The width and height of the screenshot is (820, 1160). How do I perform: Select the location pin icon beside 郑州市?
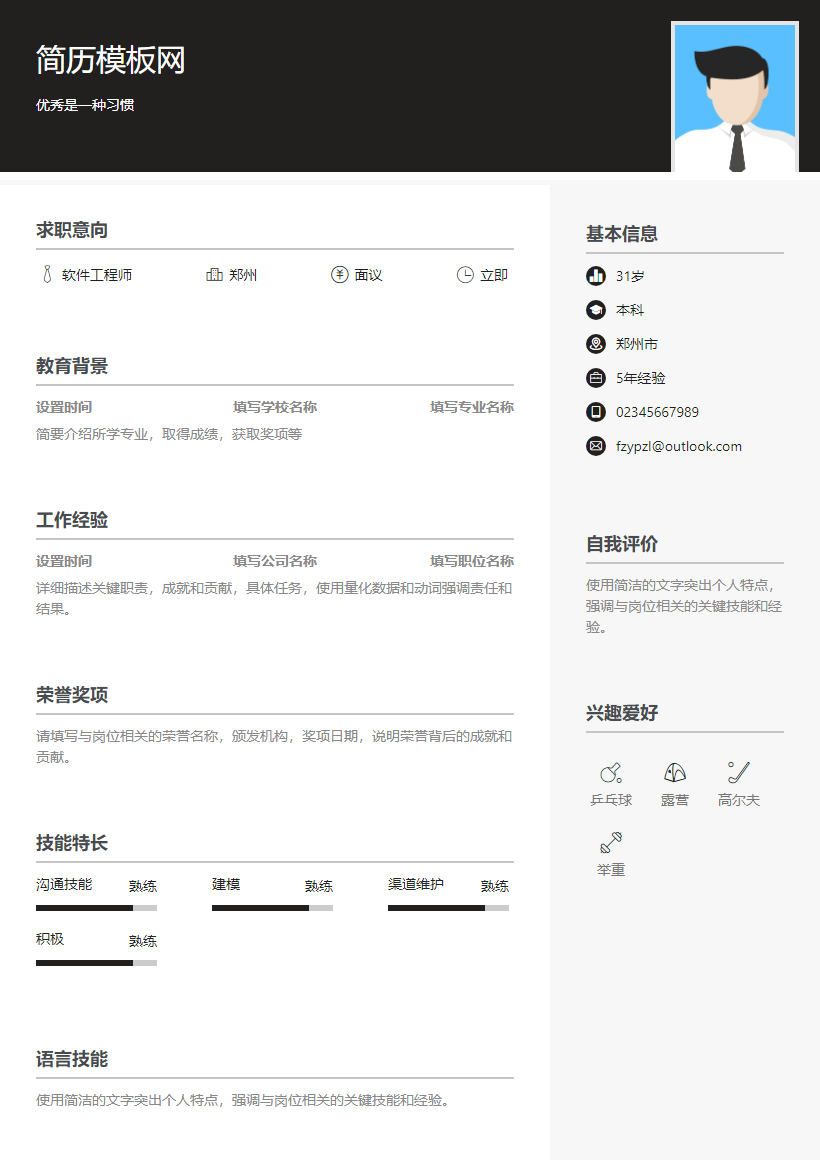(597, 344)
